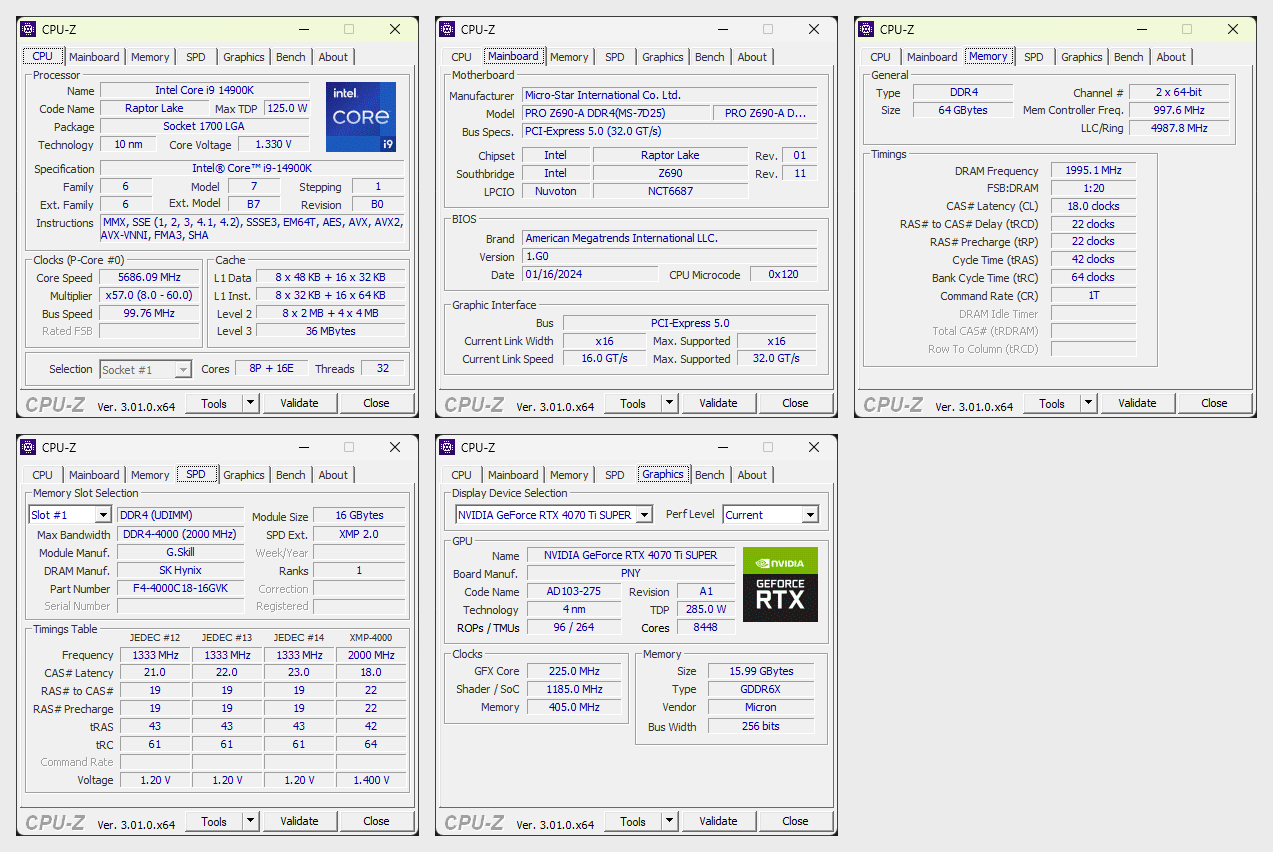The image size is (1273, 852).
Task: Switch to CPU tab in SPD window
Action: 42,475
